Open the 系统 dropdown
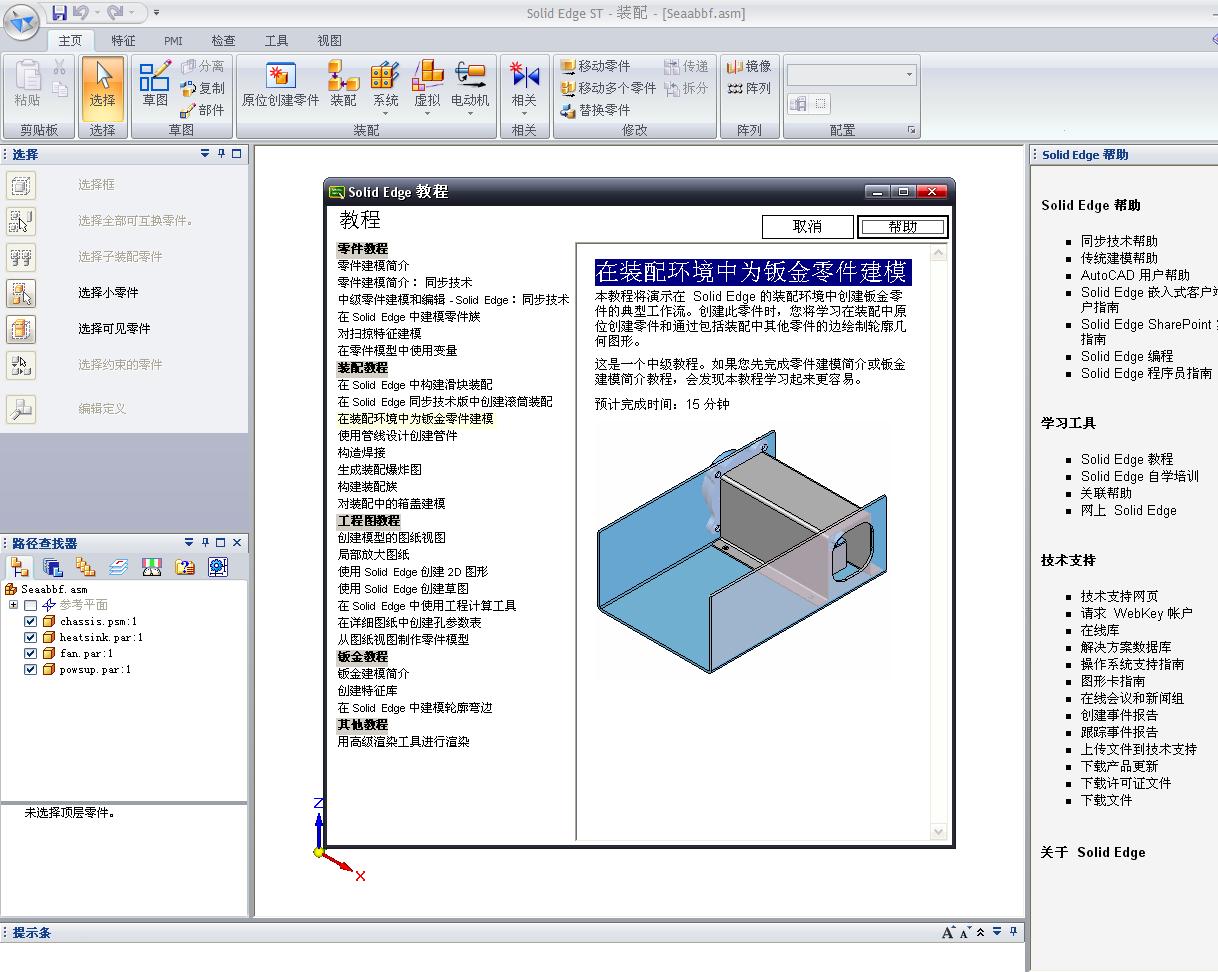1218x972 pixels. (x=385, y=114)
